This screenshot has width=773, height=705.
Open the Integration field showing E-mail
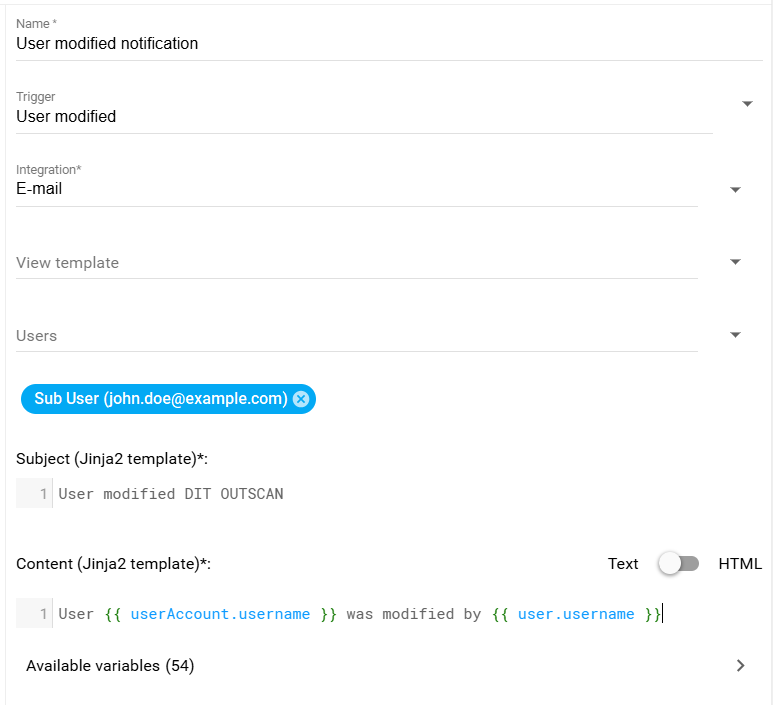[x=355, y=189]
